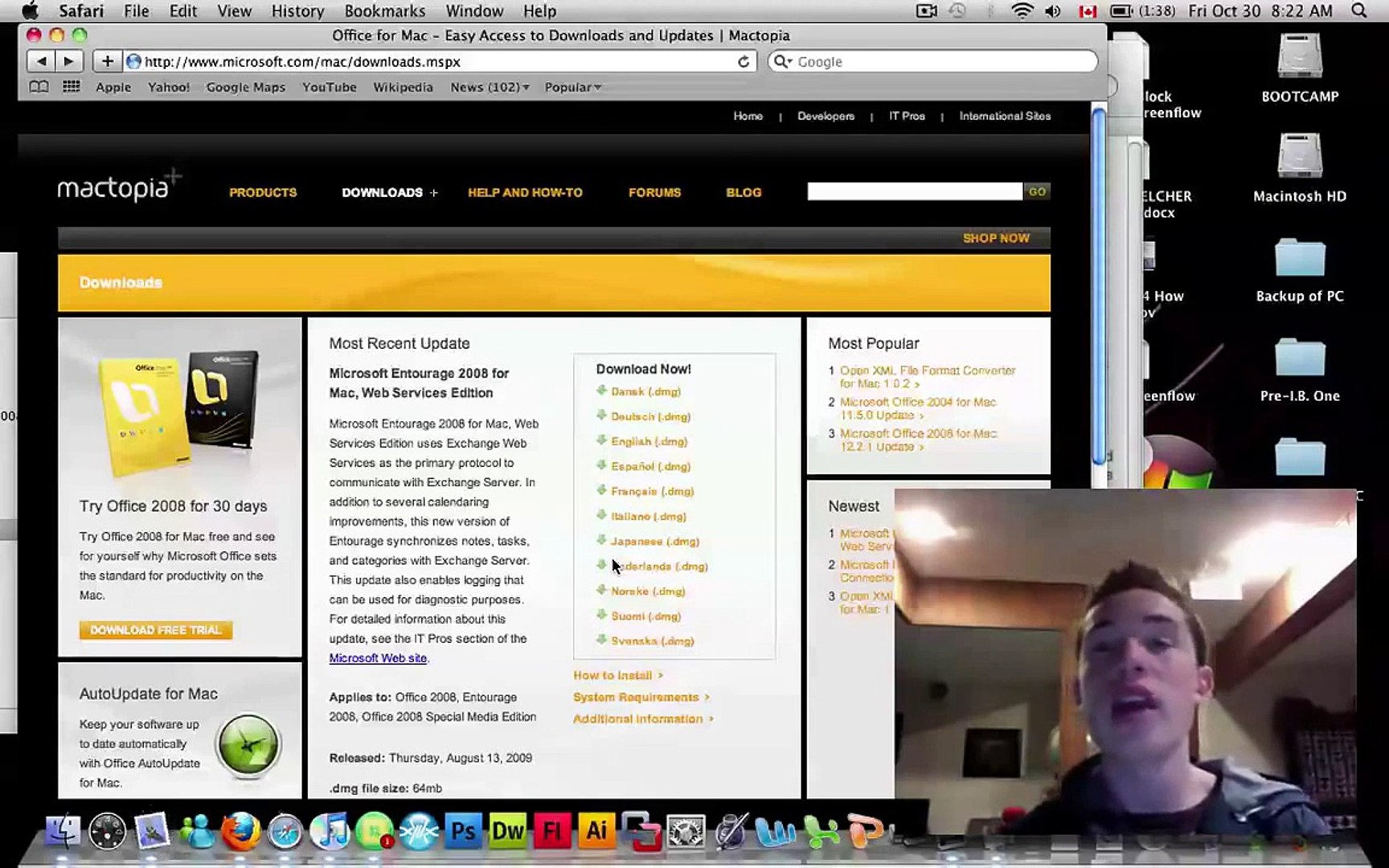Screen dimensions: 1389x868
Task: Launch Firefox from the dock
Action: pos(240,832)
